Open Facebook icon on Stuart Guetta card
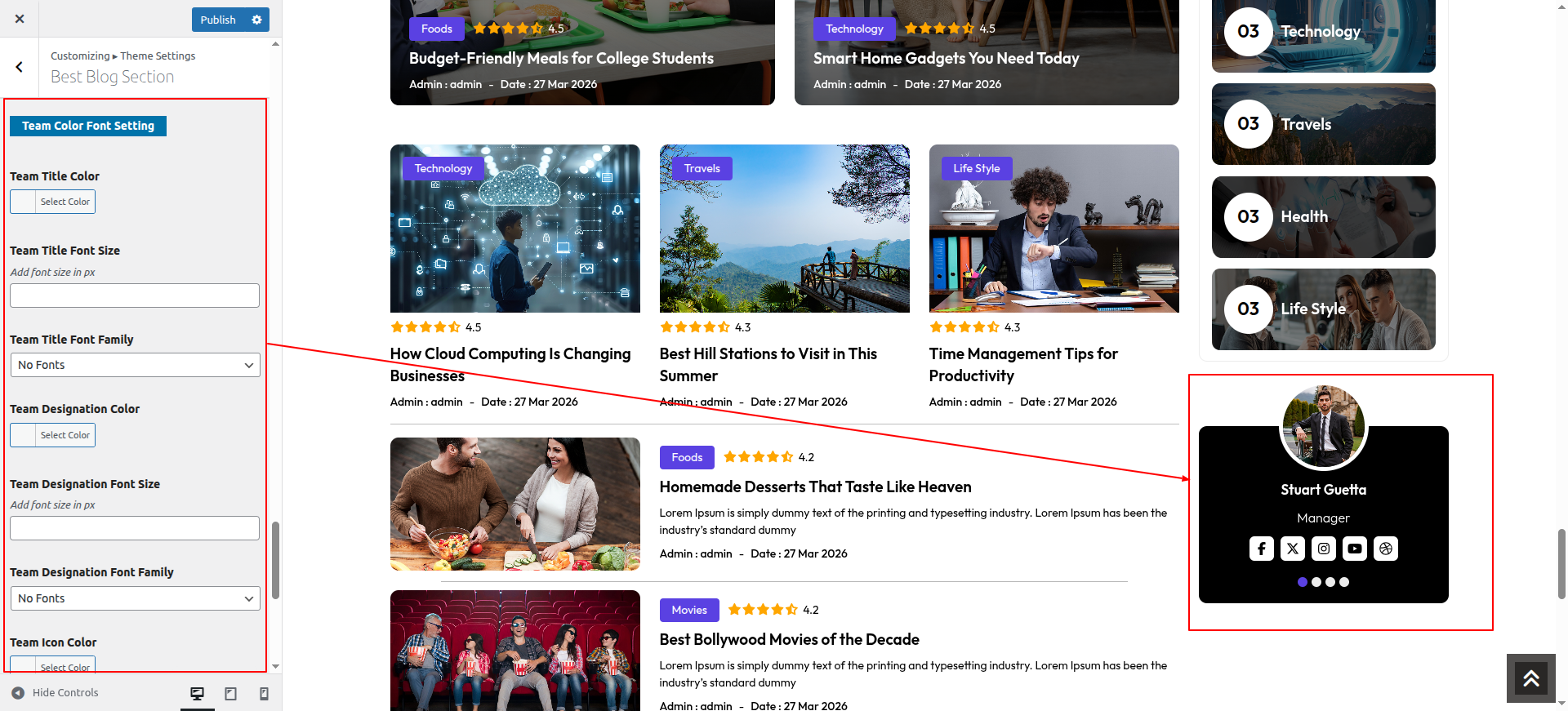The width and height of the screenshot is (1568, 711). pyautogui.click(x=1261, y=549)
